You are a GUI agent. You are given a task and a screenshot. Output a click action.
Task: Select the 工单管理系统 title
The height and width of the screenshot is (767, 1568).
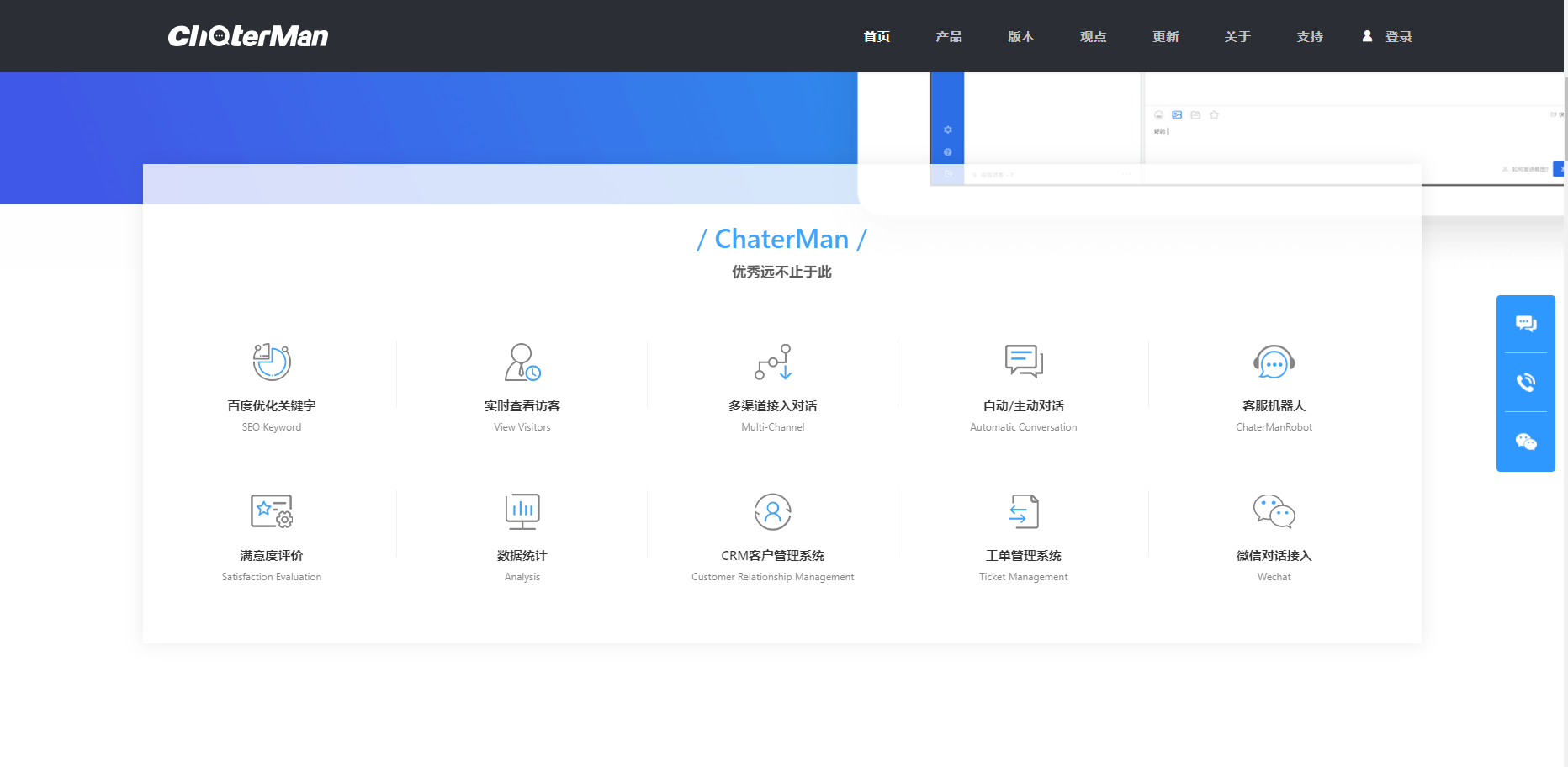click(x=1024, y=556)
